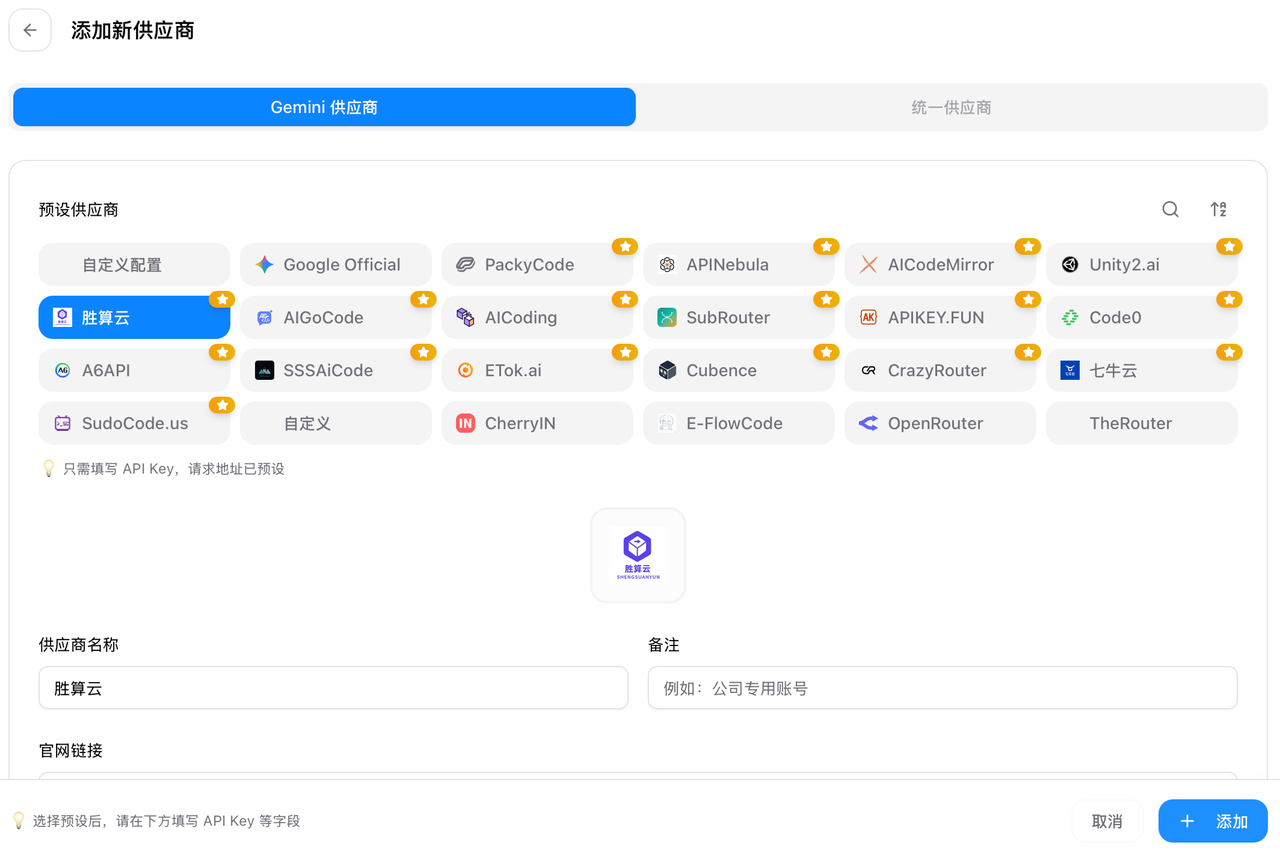
Task: Choose the AICoding preset
Action: [537, 318]
